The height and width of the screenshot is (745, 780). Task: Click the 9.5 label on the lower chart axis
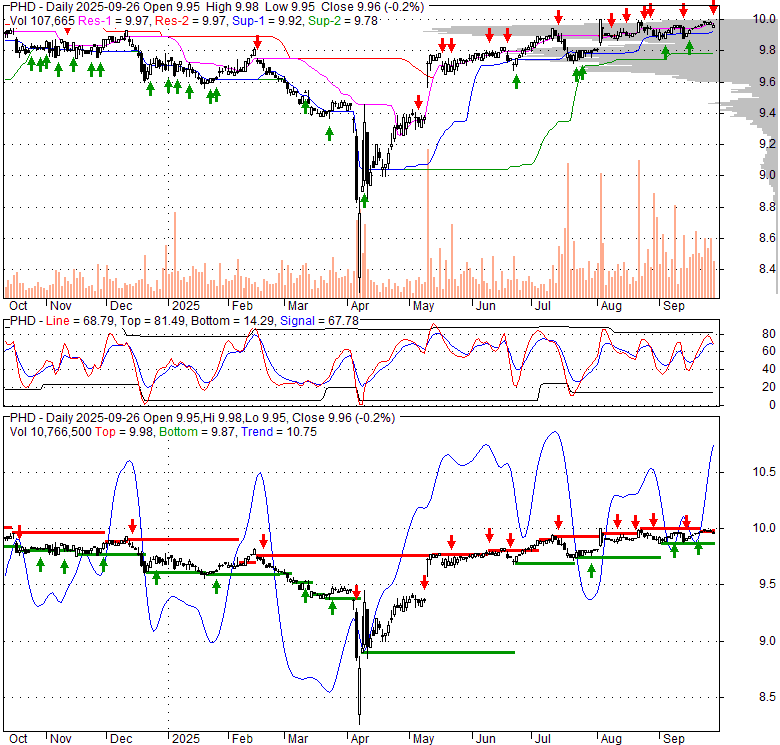(x=767, y=584)
